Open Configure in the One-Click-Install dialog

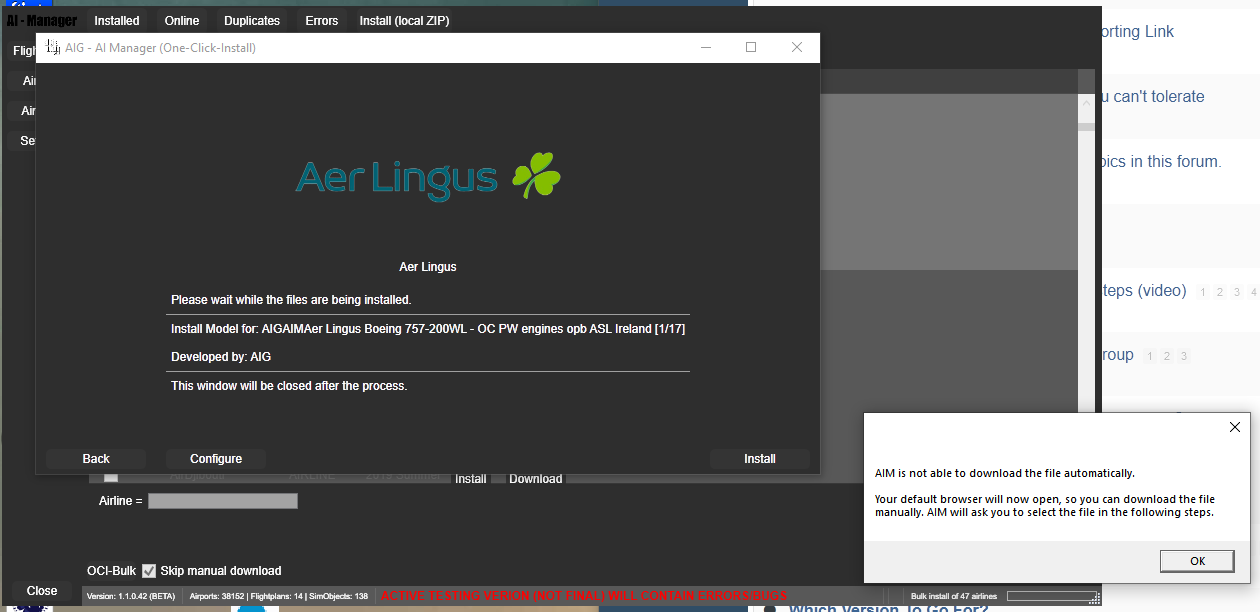(216, 459)
